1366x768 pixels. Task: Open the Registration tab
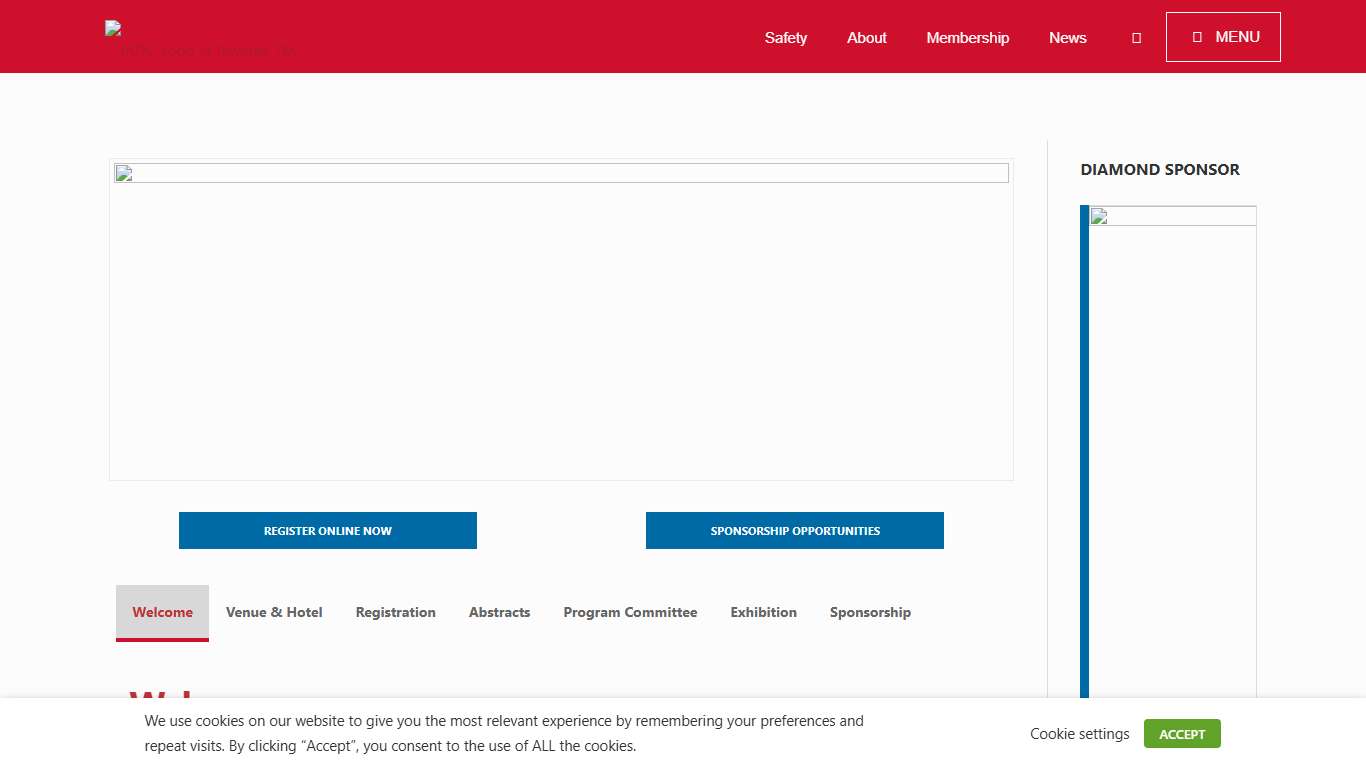pos(395,612)
